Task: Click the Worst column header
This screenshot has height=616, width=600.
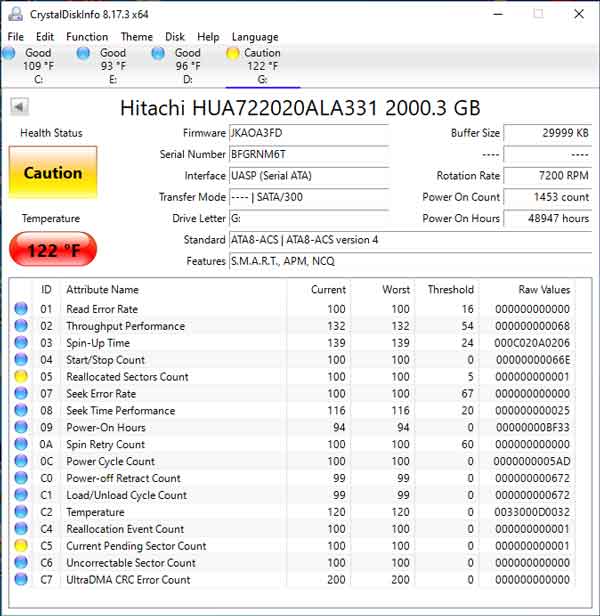Action: (396, 290)
